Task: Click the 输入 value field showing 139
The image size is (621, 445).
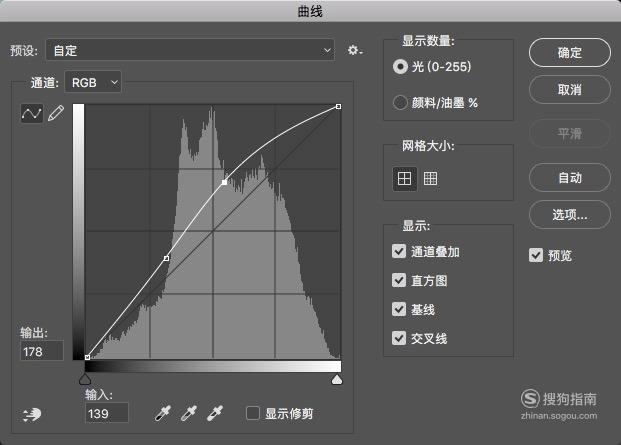Action: (x=107, y=413)
